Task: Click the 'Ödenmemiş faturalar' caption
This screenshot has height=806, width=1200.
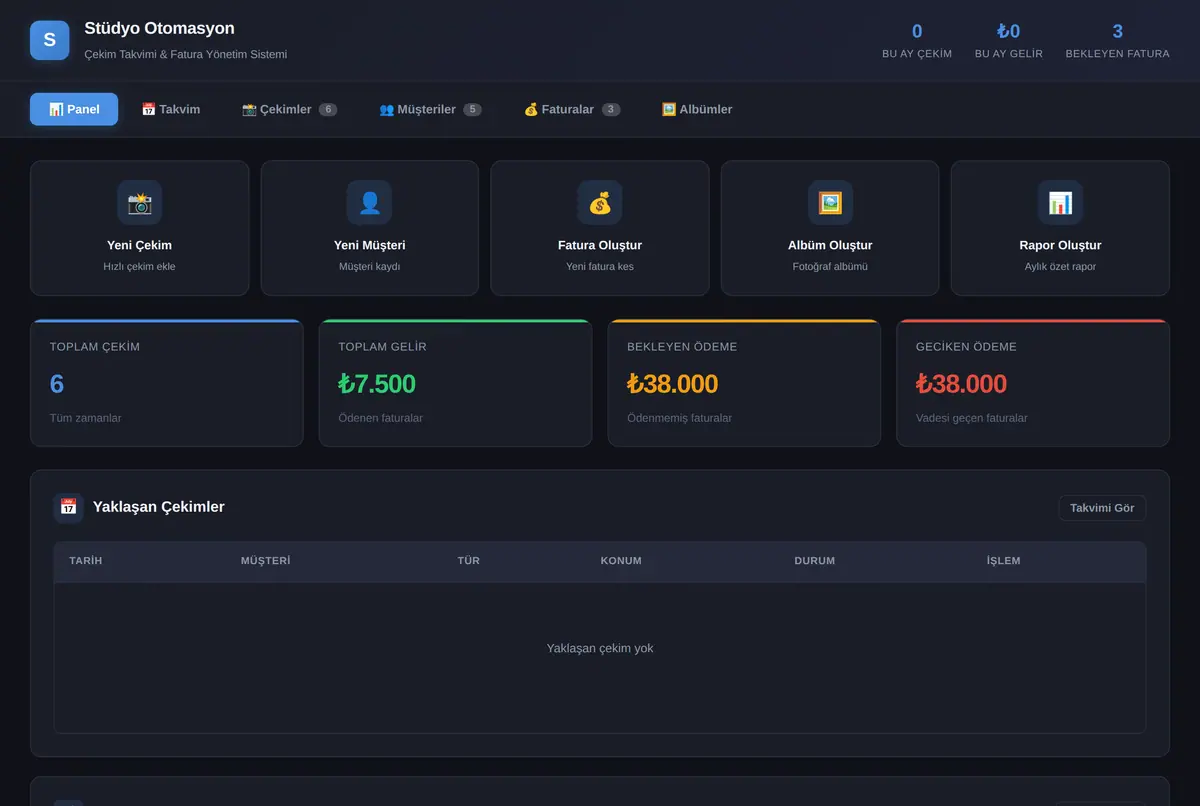Action: (x=680, y=418)
